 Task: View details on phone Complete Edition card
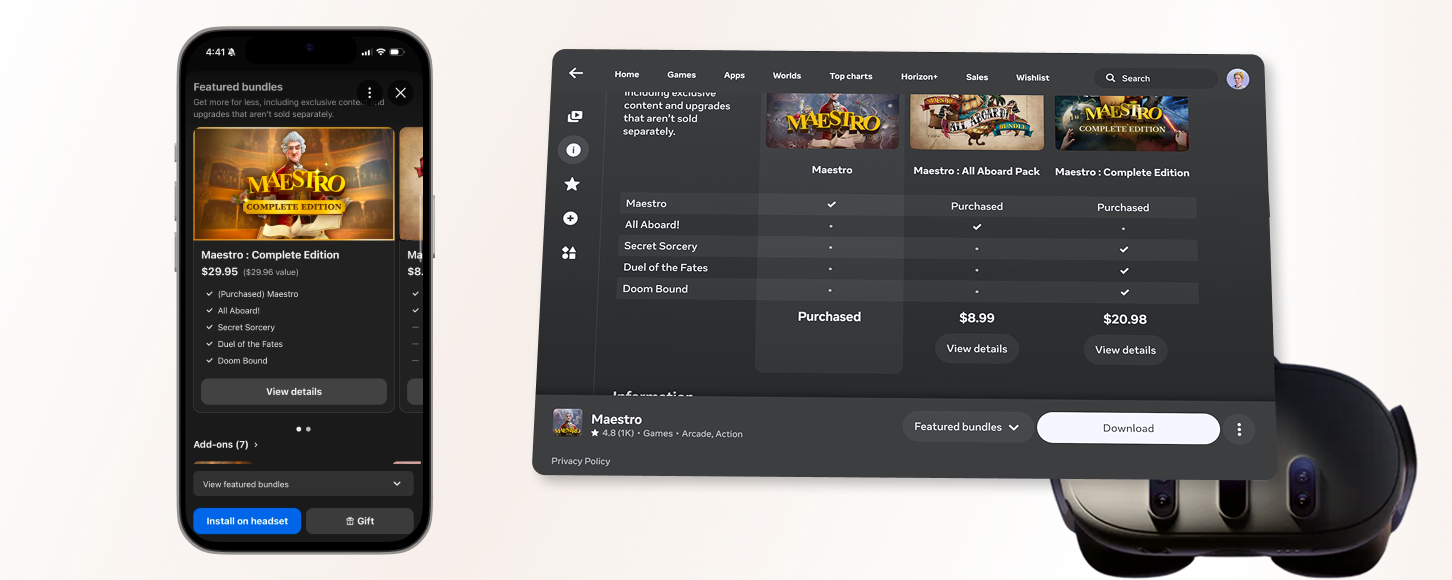pos(294,392)
